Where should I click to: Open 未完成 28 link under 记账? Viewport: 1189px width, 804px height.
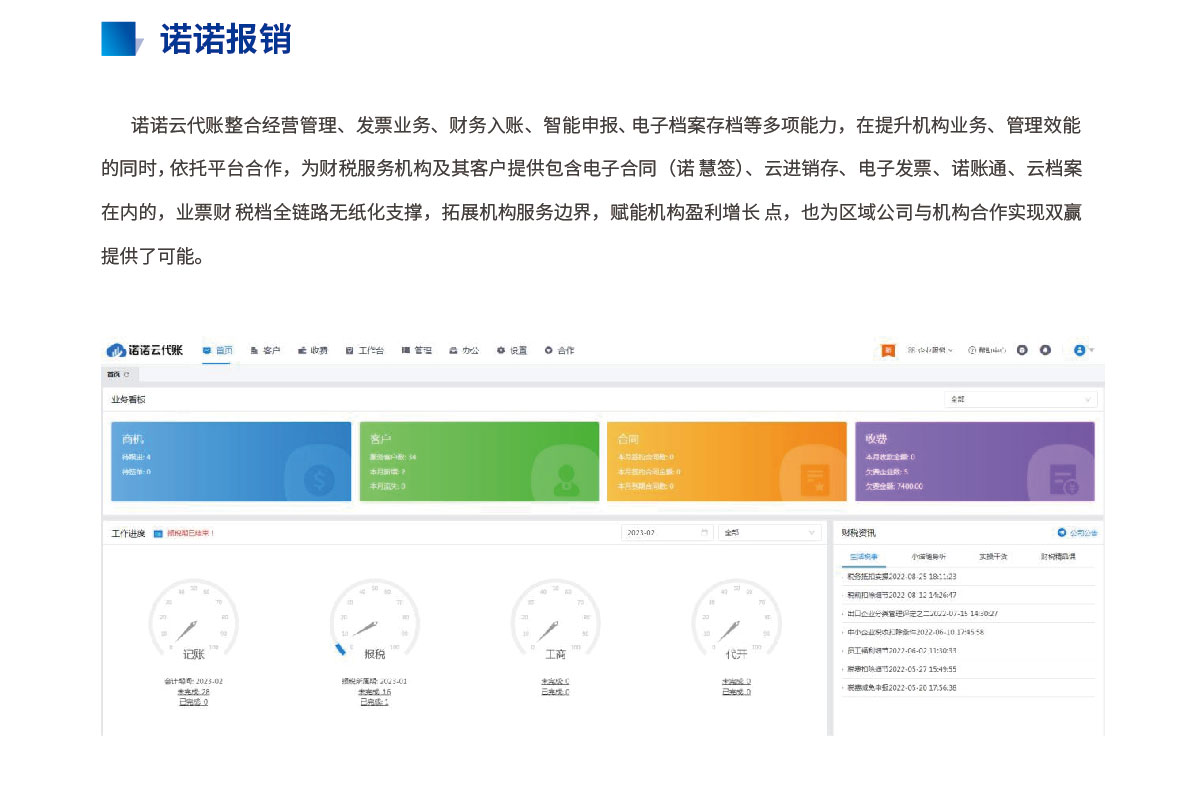tap(193, 692)
